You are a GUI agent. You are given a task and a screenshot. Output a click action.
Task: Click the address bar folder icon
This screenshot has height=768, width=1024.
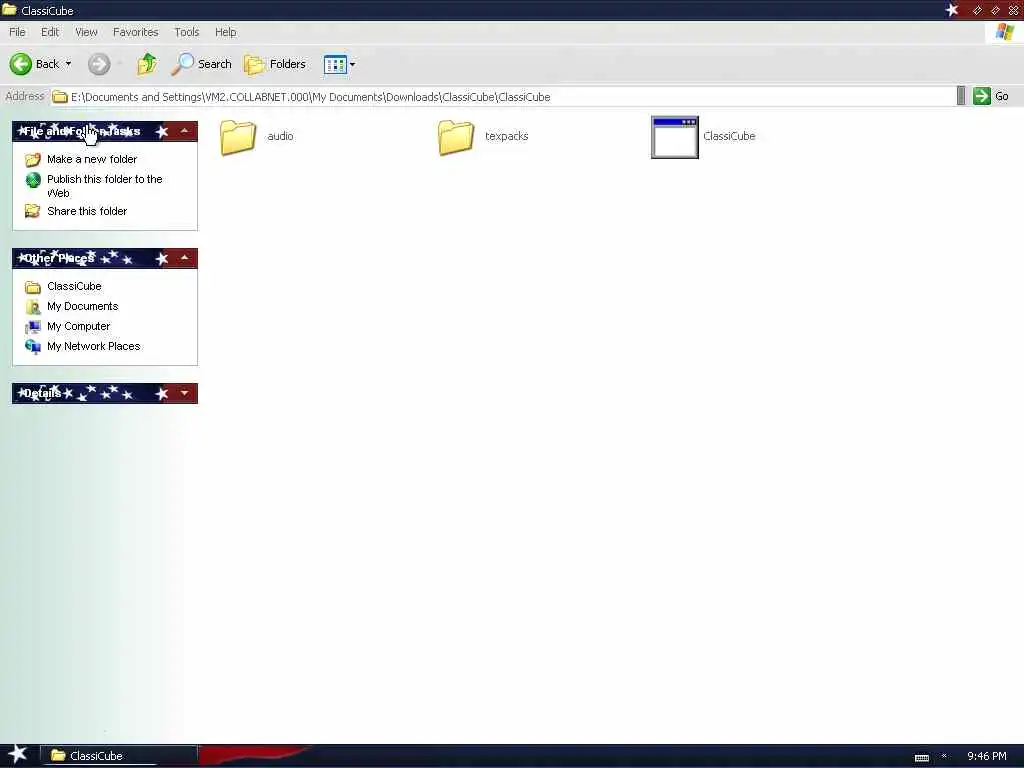tap(60, 97)
